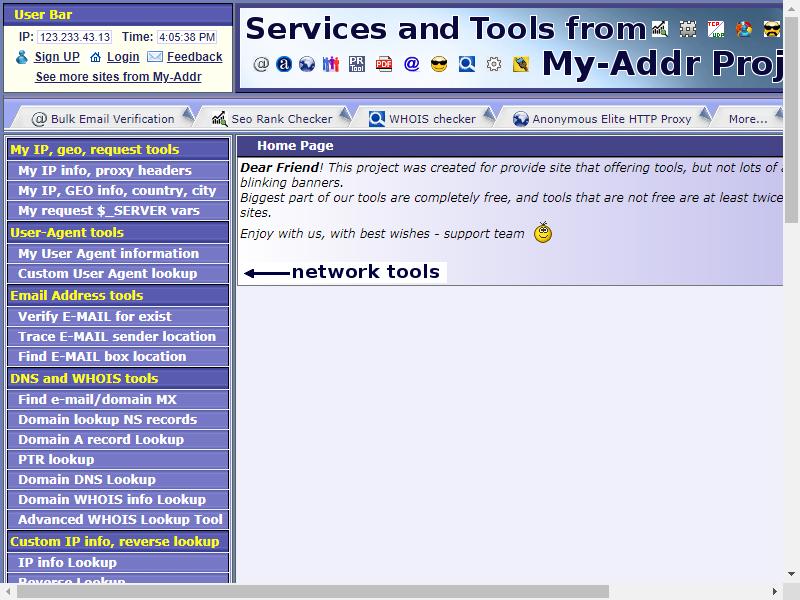Click the rank chart icon beside title
This screenshot has height=600, width=800.
pos(660,29)
